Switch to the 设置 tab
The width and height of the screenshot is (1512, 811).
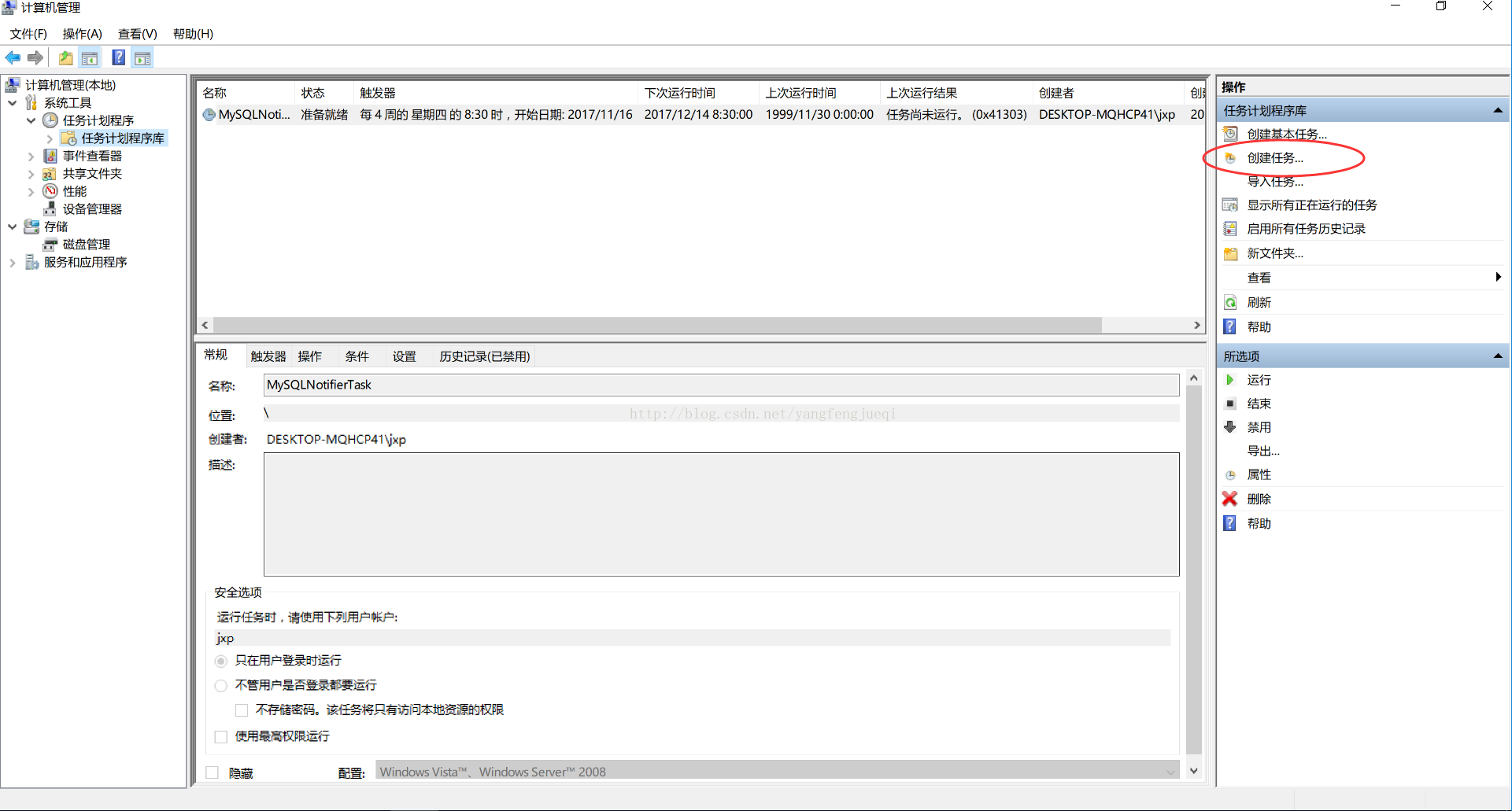pos(404,356)
